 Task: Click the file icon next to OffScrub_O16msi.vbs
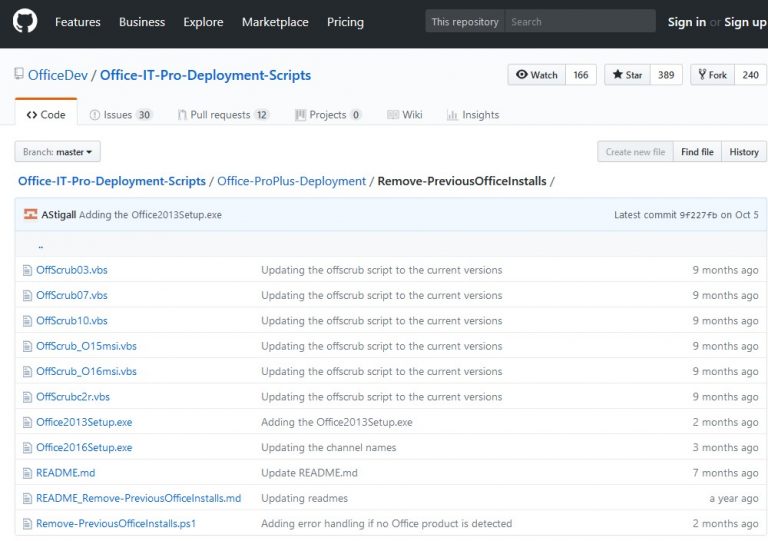click(x=27, y=372)
